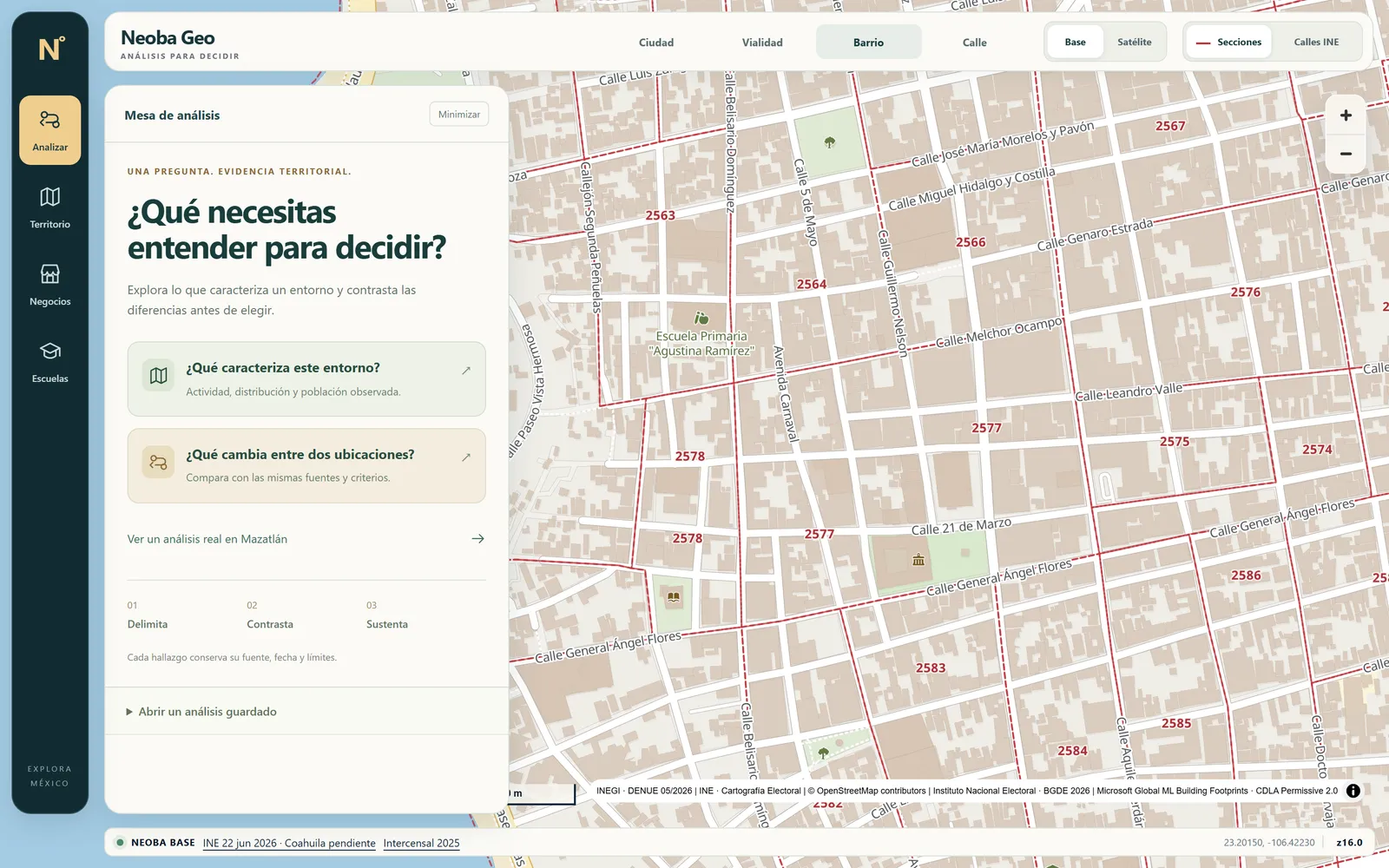Viewport: 1389px width, 868px height.
Task: Zoom out on the map
Action: tap(1346, 154)
